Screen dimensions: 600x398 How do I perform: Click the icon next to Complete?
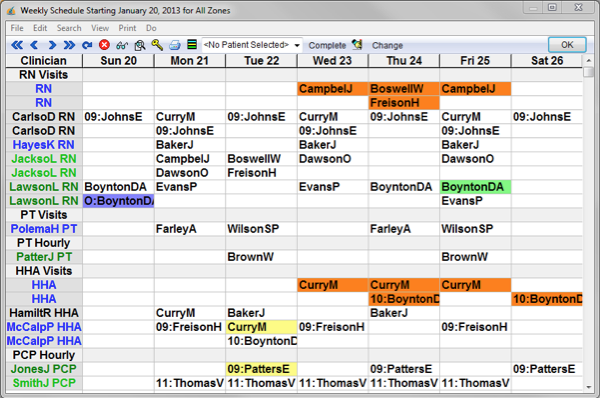point(357,45)
